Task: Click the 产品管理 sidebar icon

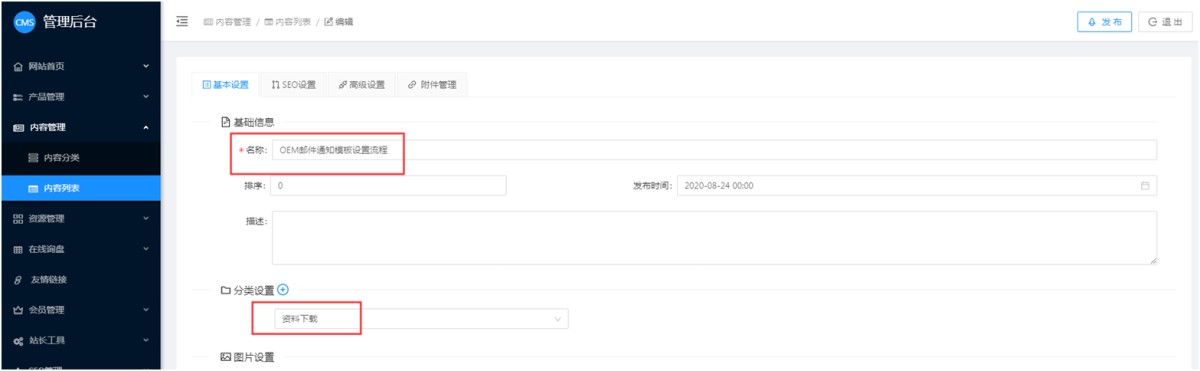Action: [17, 97]
